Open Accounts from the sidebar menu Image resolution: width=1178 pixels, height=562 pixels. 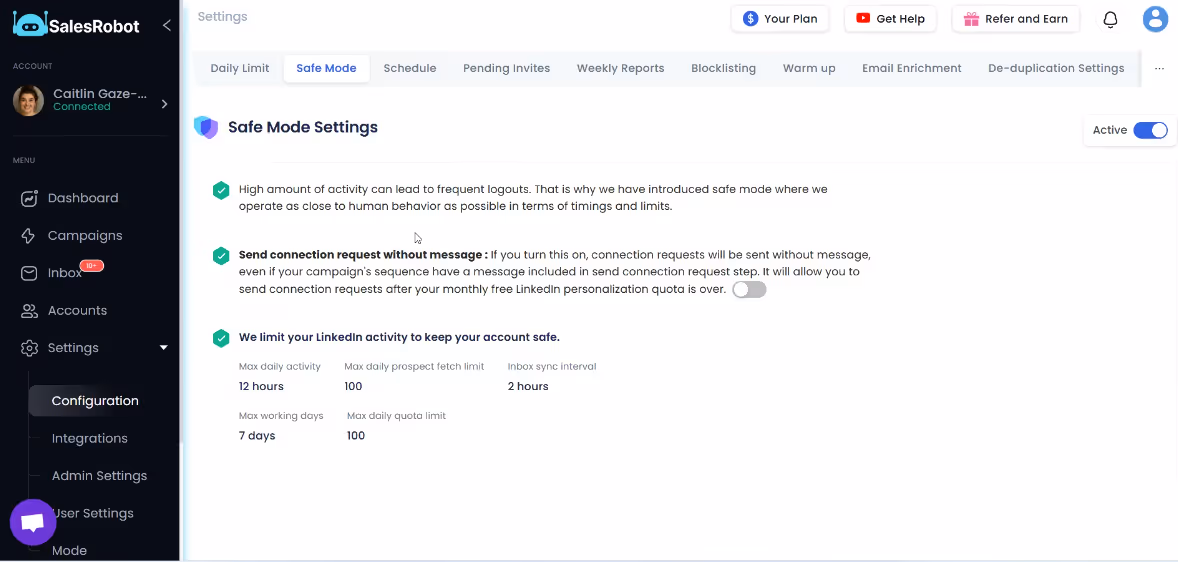point(77,311)
